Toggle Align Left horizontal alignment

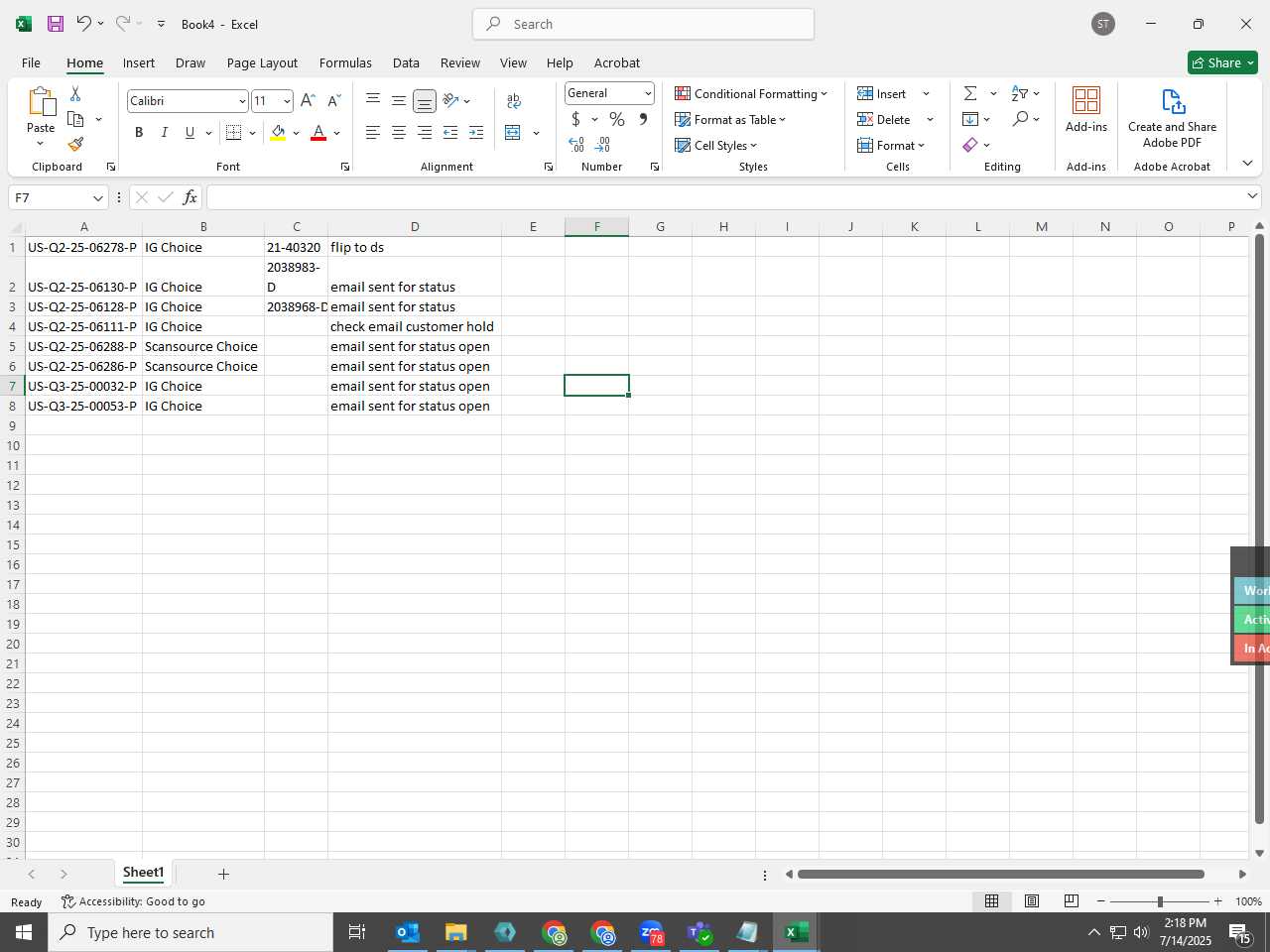[x=372, y=133]
